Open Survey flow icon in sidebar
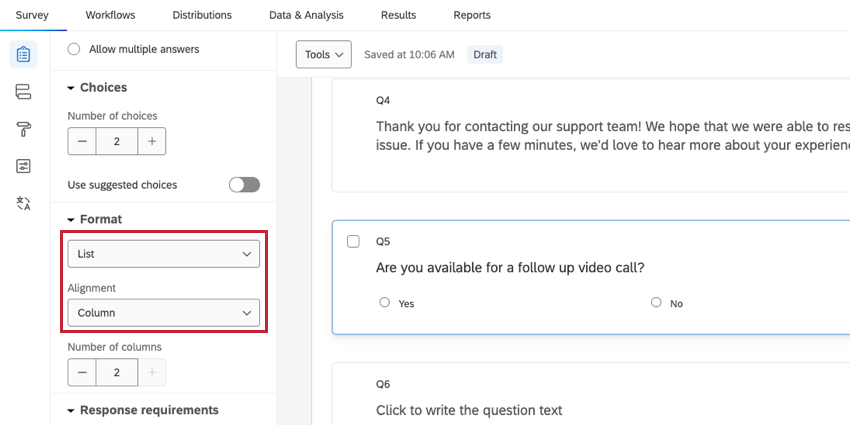 [24, 92]
